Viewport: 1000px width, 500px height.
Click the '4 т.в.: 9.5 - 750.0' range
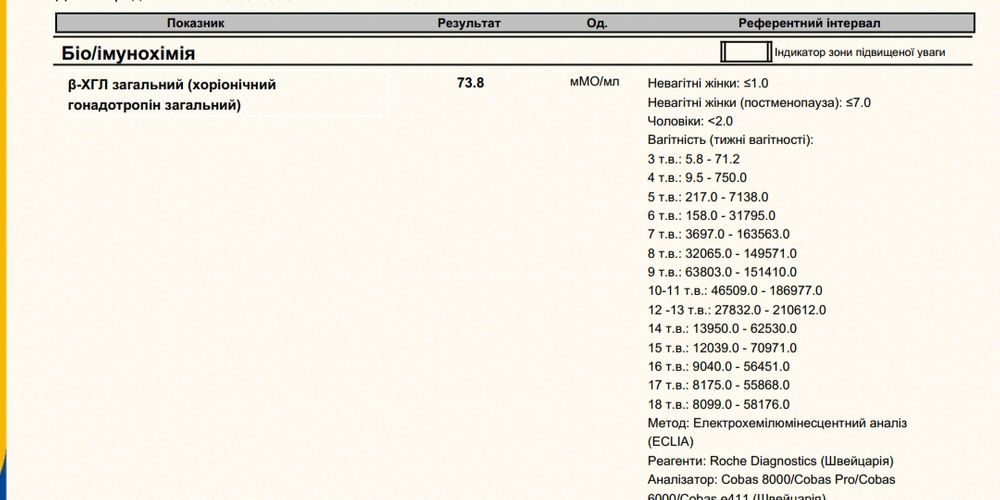[x=697, y=178]
